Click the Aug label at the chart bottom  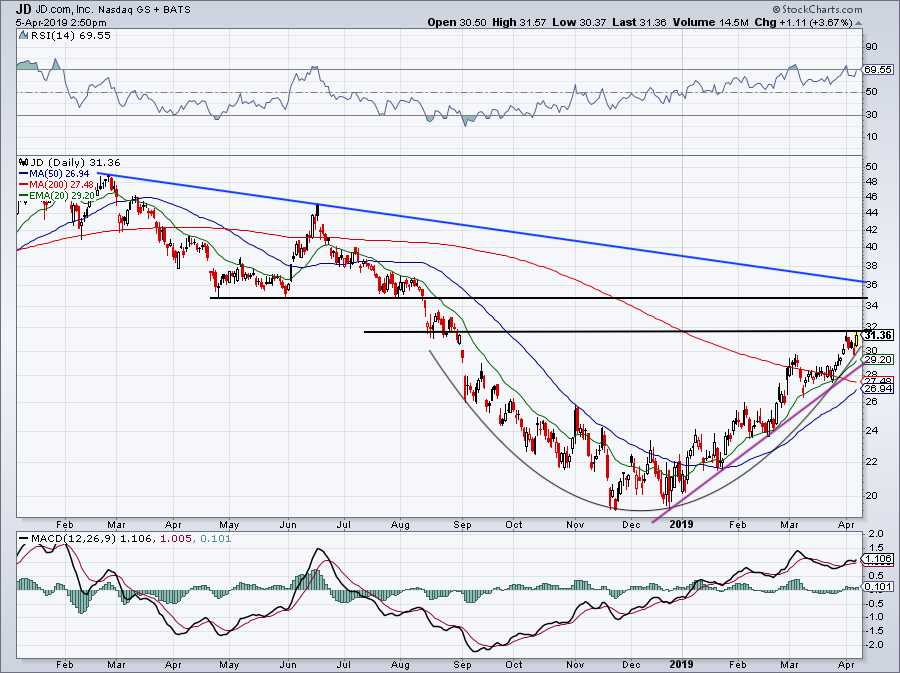coord(400,664)
